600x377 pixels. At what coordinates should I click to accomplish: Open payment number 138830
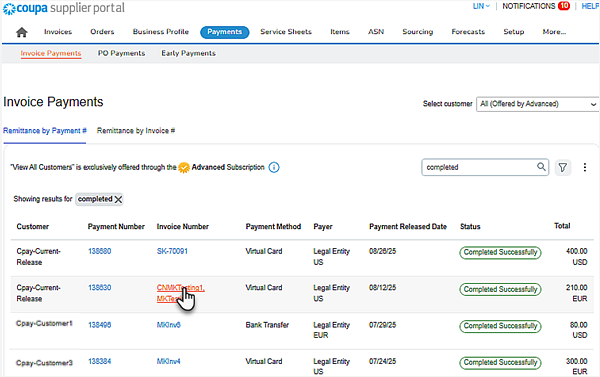pyautogui.click(x=99, y=288)
